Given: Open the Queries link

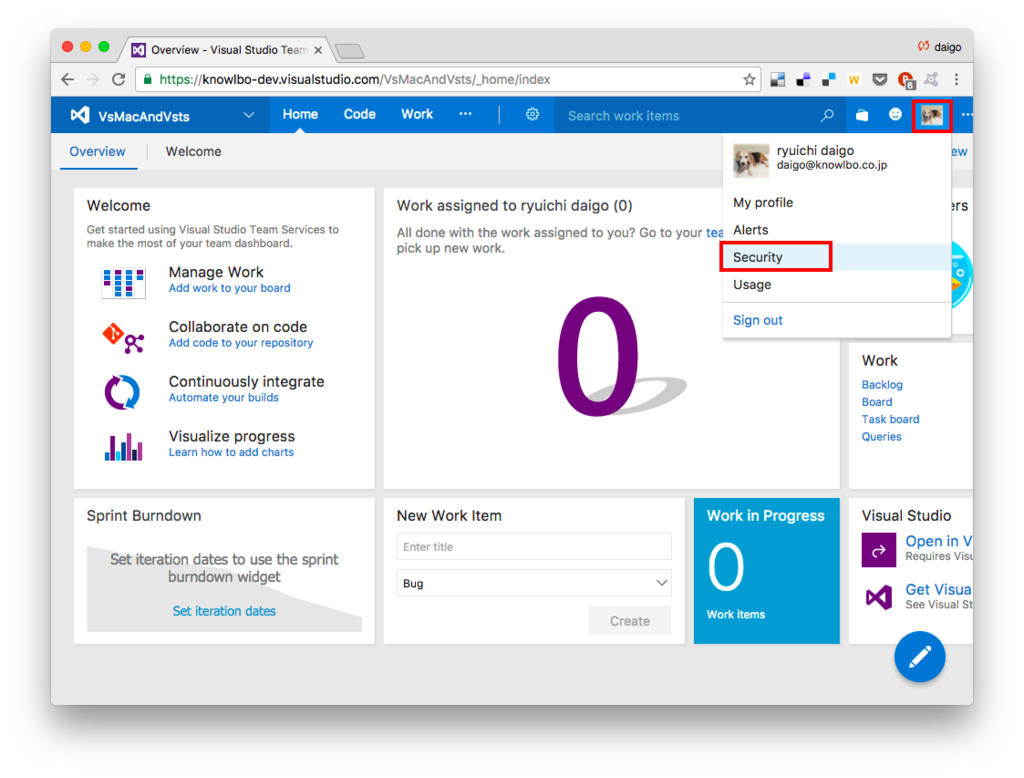Looking at the screenshot, I should click(x=881, y=436).
